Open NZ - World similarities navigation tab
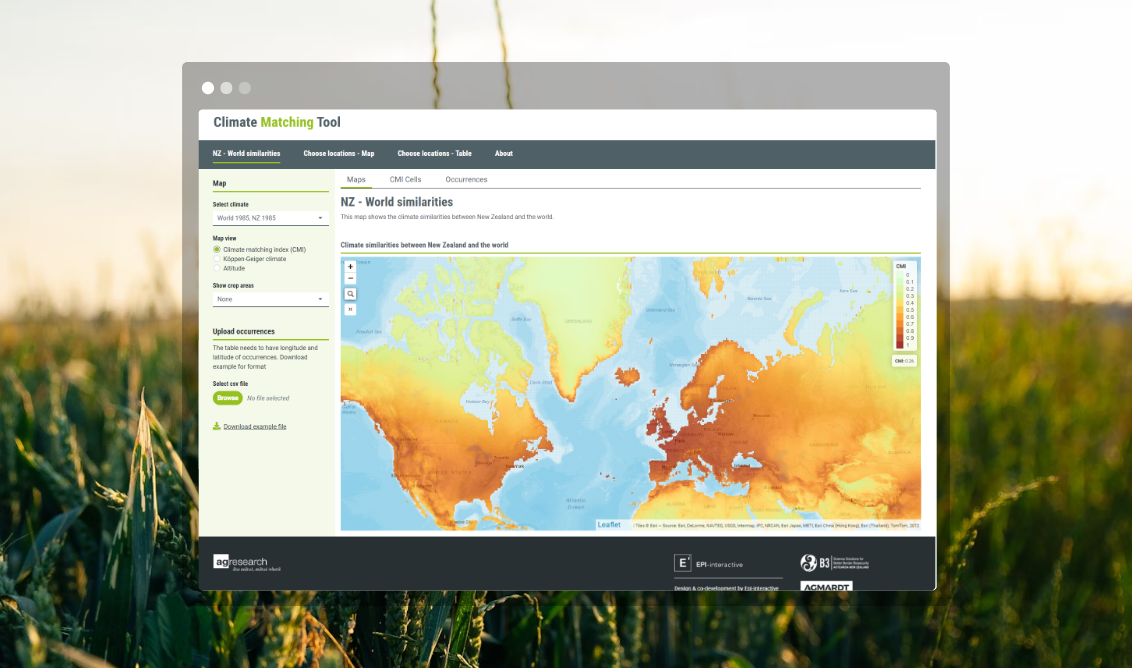Image resolution: width=1132 pixels, height=668 pixels. pos(246,153)
